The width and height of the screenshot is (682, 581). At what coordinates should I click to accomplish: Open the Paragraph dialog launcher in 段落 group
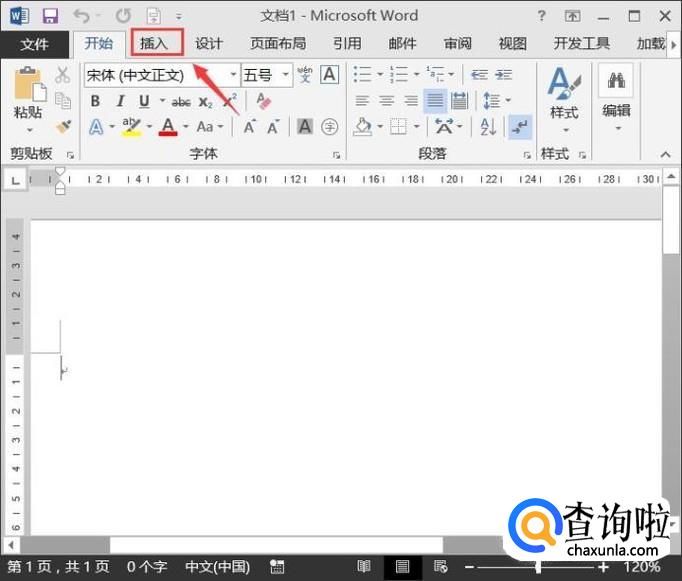coord(527,155)
